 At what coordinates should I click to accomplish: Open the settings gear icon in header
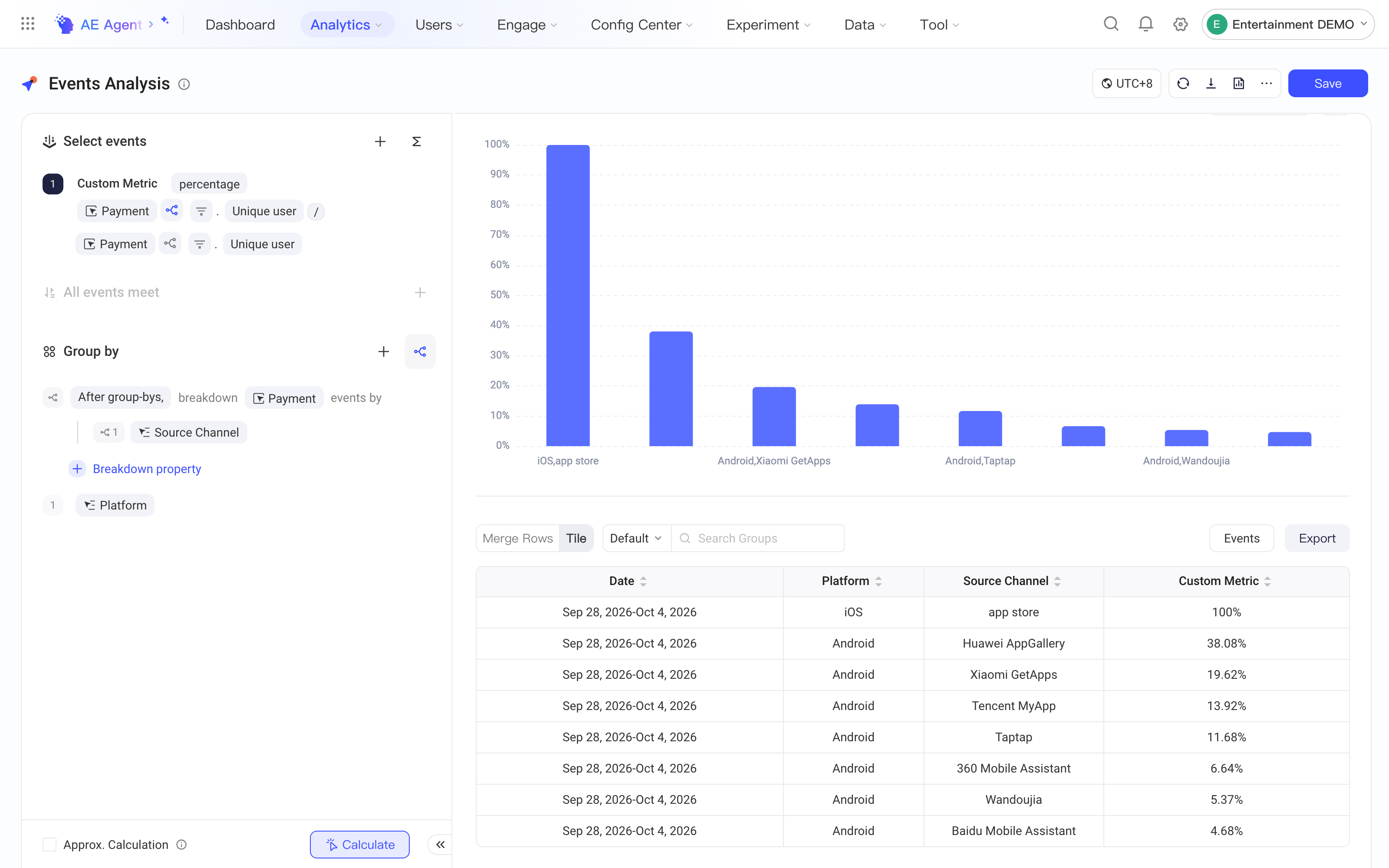(1180, 24)
